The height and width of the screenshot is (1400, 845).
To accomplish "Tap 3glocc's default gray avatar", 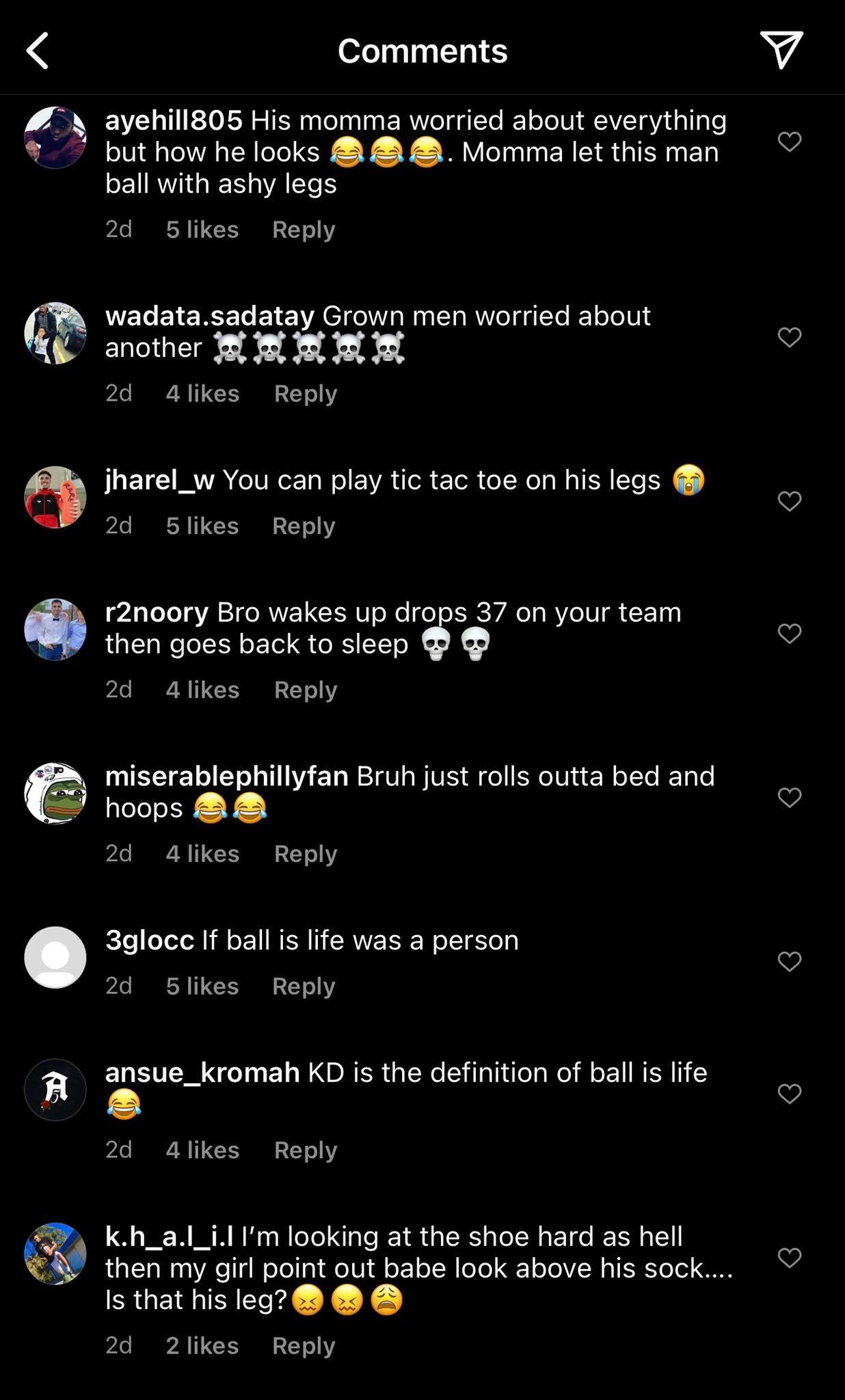I will (55, 957).
